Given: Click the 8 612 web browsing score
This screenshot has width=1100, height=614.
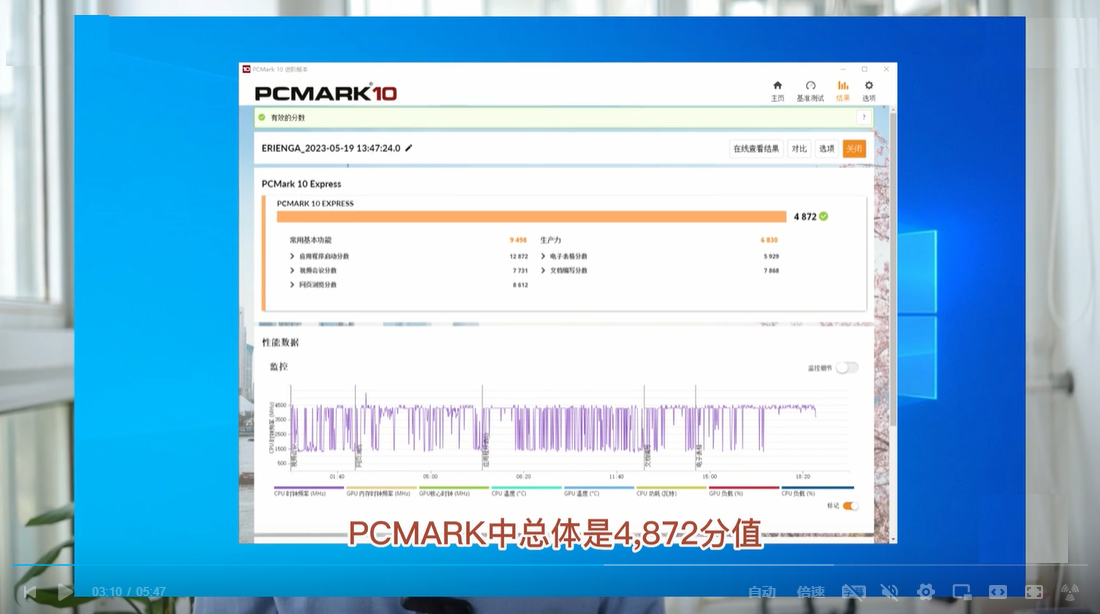Looking at the screenshot, I should 520,285.
